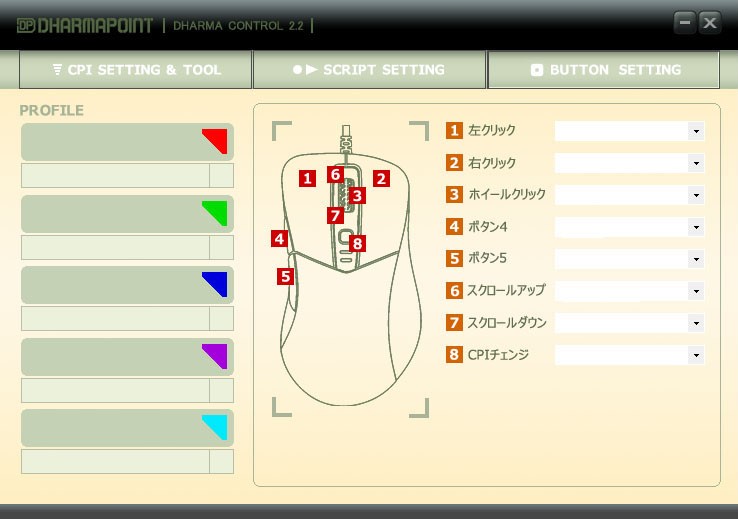Screen dimensions: 738x519
Task: Select the red profile button
Action: coord(127,142)
